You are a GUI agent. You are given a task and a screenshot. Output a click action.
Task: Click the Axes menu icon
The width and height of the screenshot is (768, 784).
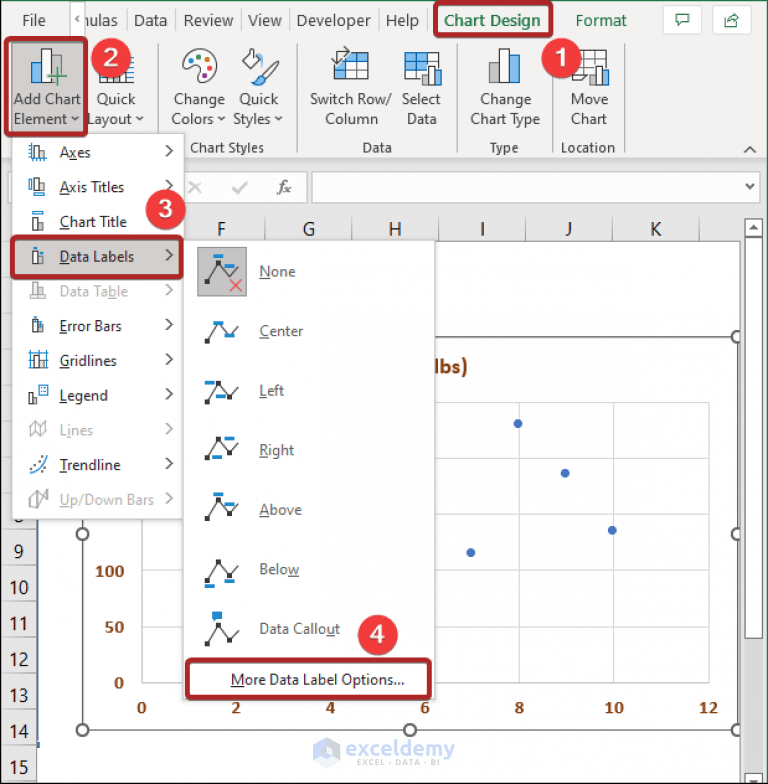point(38,152)
